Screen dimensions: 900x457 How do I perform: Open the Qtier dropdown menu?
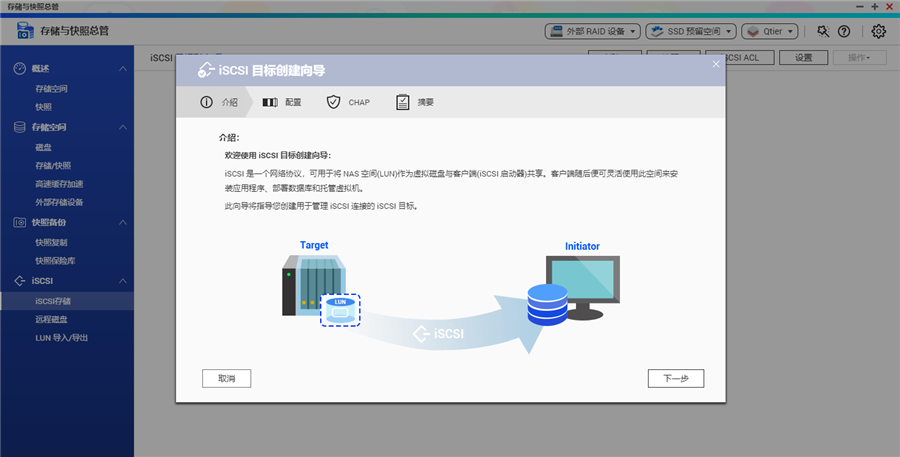tap(769, 31)
